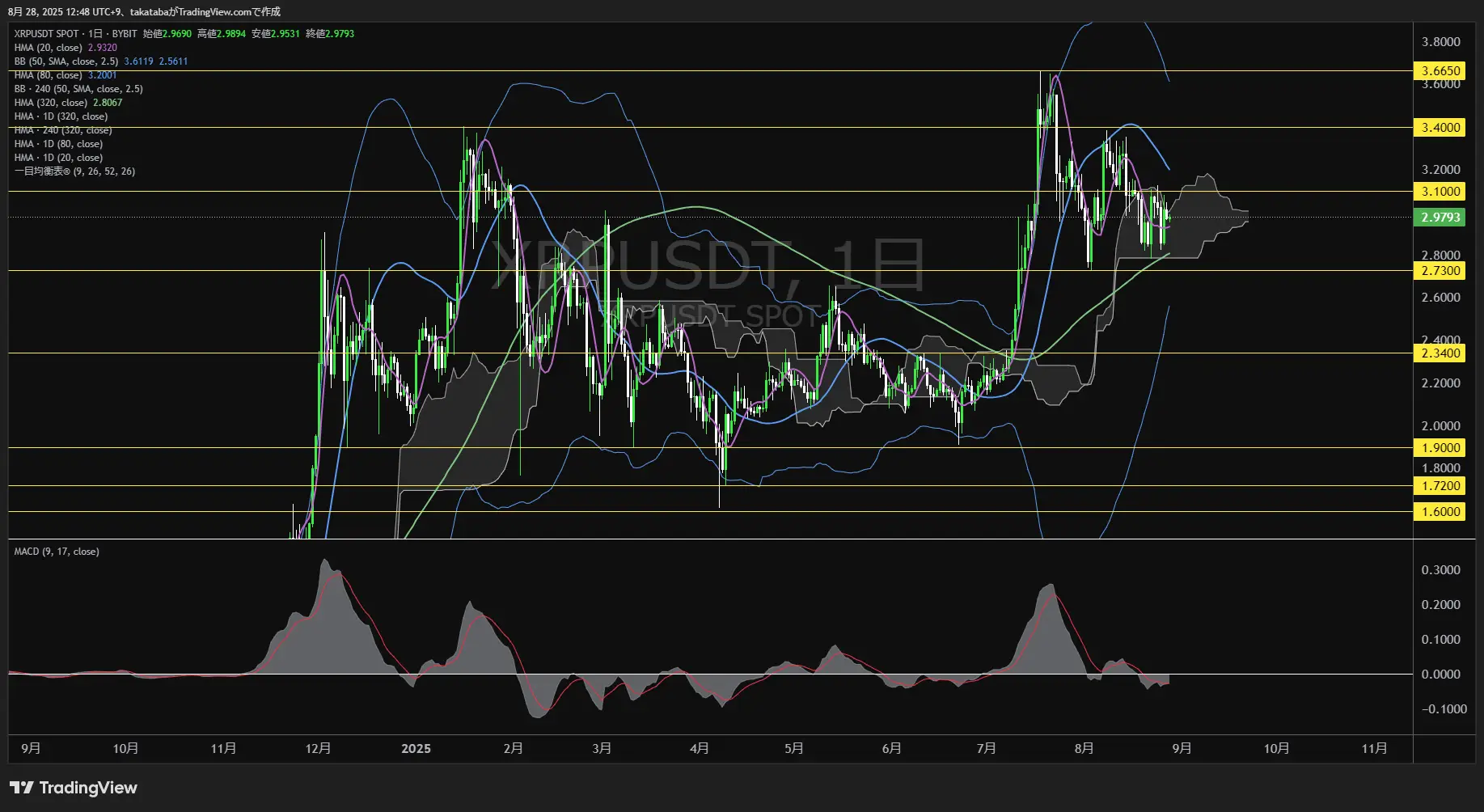This screenshot has width=1484, height=812.
Task: Click the 0.3000 MACD scale value
Action: (x=1440, y=569)
